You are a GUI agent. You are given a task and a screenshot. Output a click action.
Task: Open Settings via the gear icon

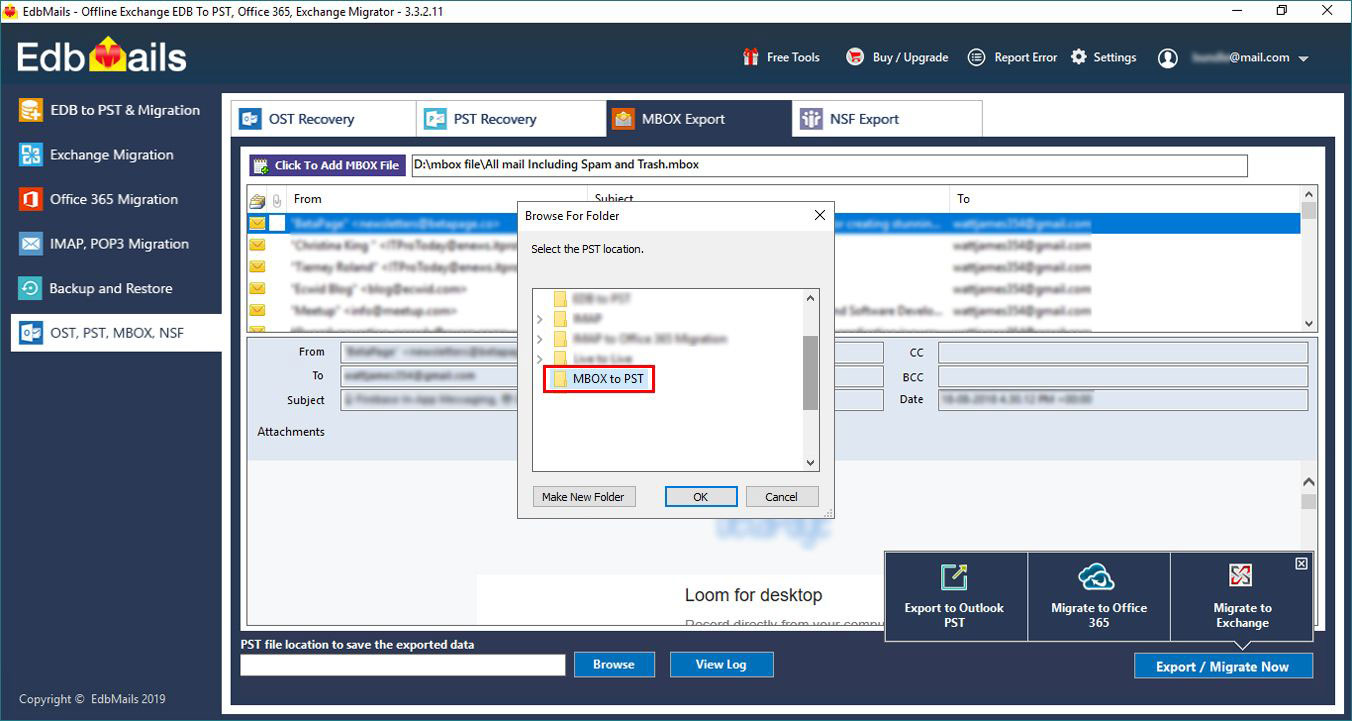pos(1078,57)
